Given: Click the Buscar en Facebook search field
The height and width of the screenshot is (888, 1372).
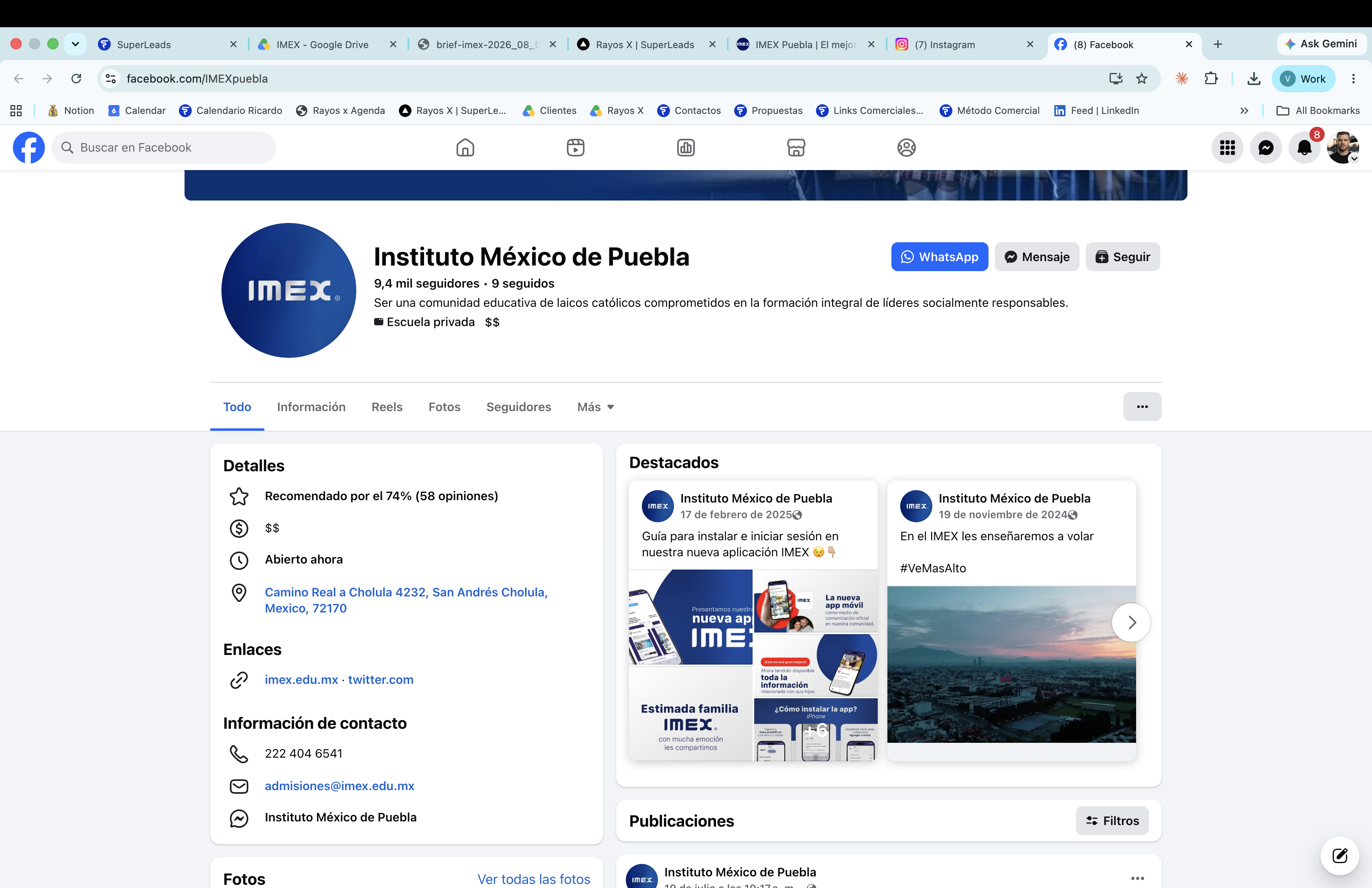Looking at the screenshot, I should pos(164,148).
